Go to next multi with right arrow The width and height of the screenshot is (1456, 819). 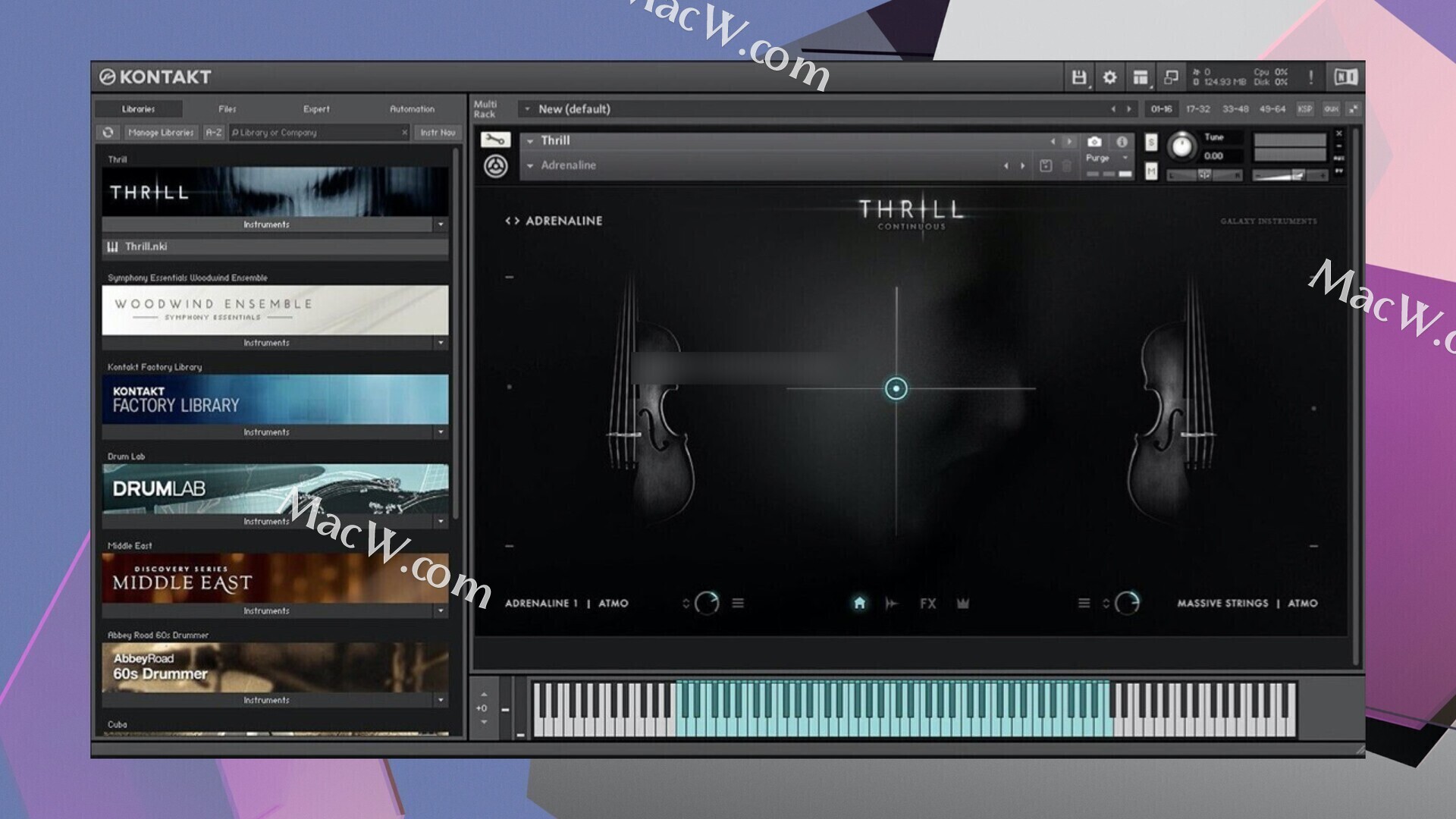[x=1129, y=109]
